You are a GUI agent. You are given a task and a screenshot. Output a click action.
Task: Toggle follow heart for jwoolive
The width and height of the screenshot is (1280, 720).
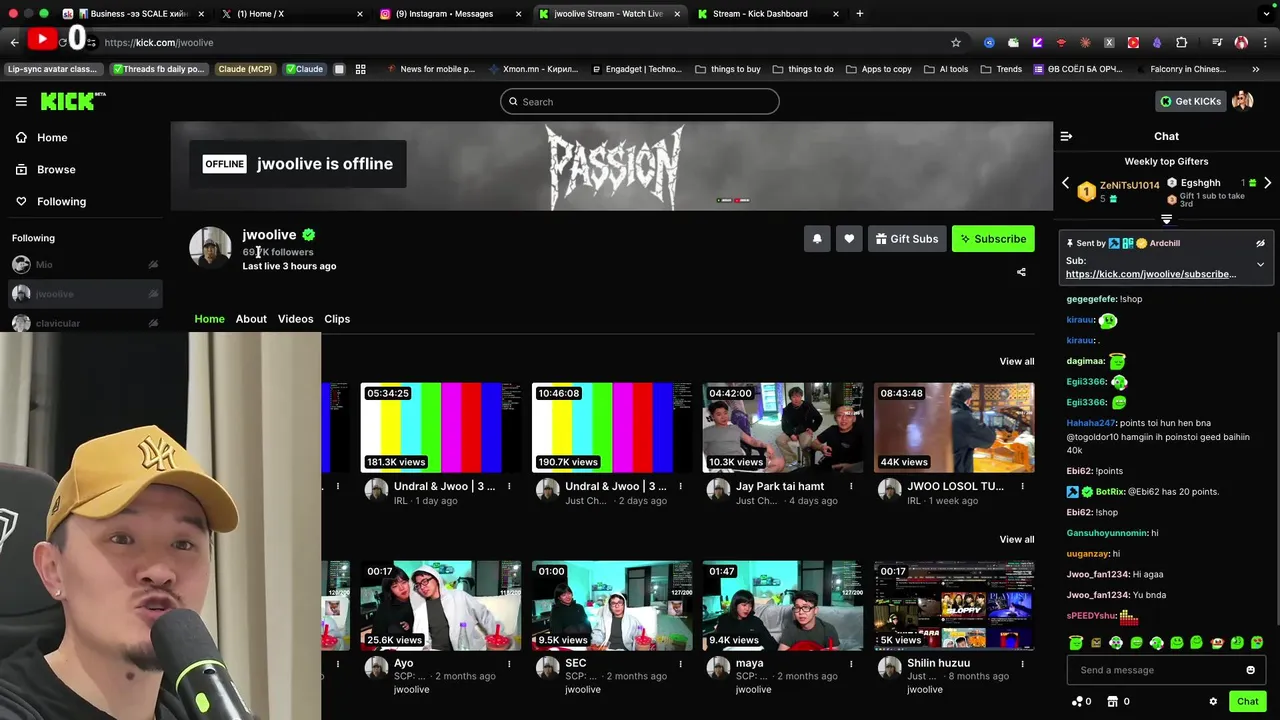coord(849,239)
